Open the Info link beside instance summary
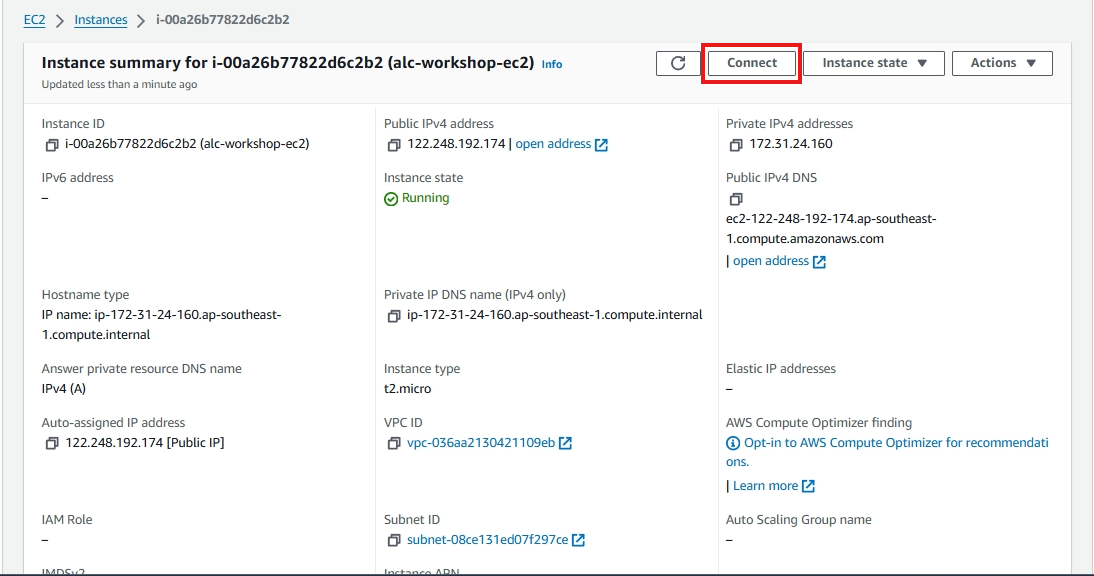Screen dimensions: 1094x576 [x=552, y=64]
